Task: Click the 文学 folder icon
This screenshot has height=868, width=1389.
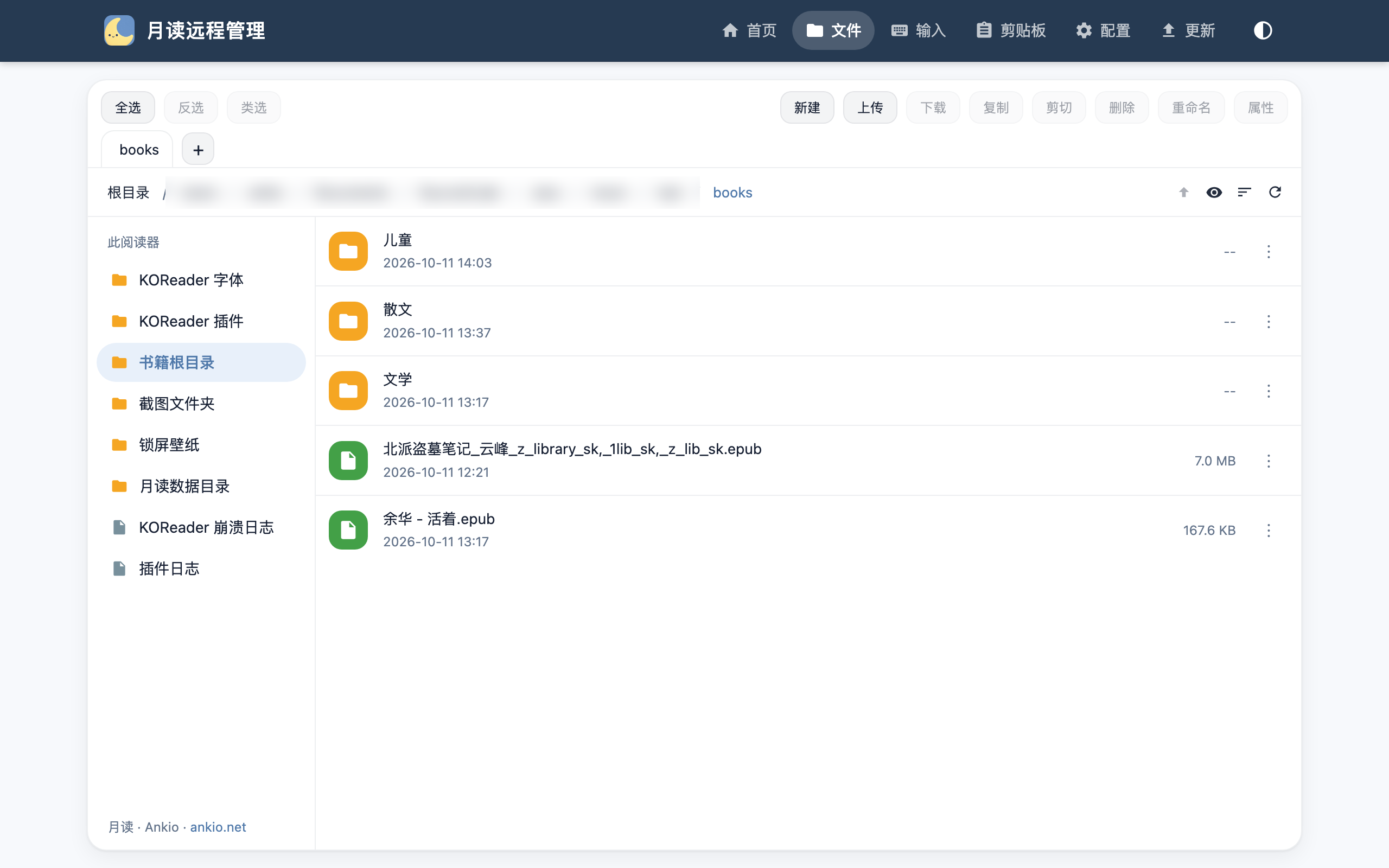Action: (x=348, y=391)
